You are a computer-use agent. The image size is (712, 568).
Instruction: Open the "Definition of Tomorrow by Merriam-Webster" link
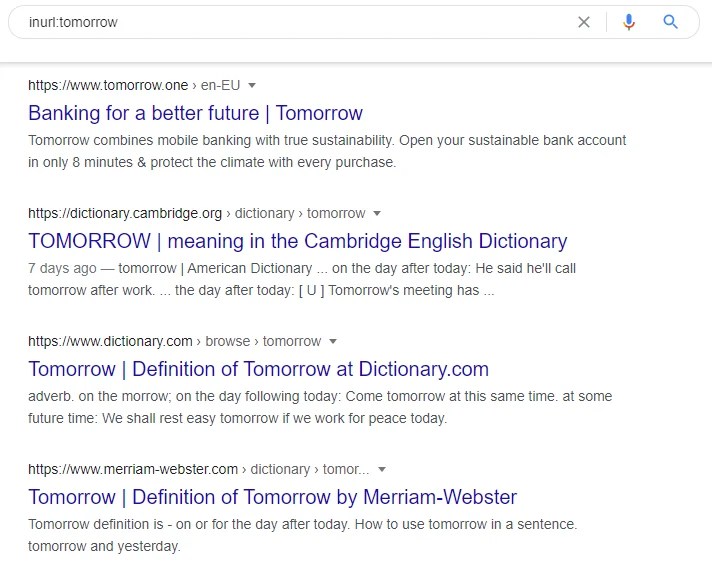[x=272, y=496]
